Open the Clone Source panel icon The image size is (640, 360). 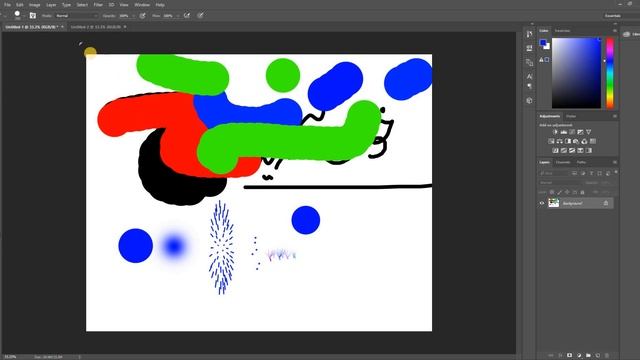(529, 62)
